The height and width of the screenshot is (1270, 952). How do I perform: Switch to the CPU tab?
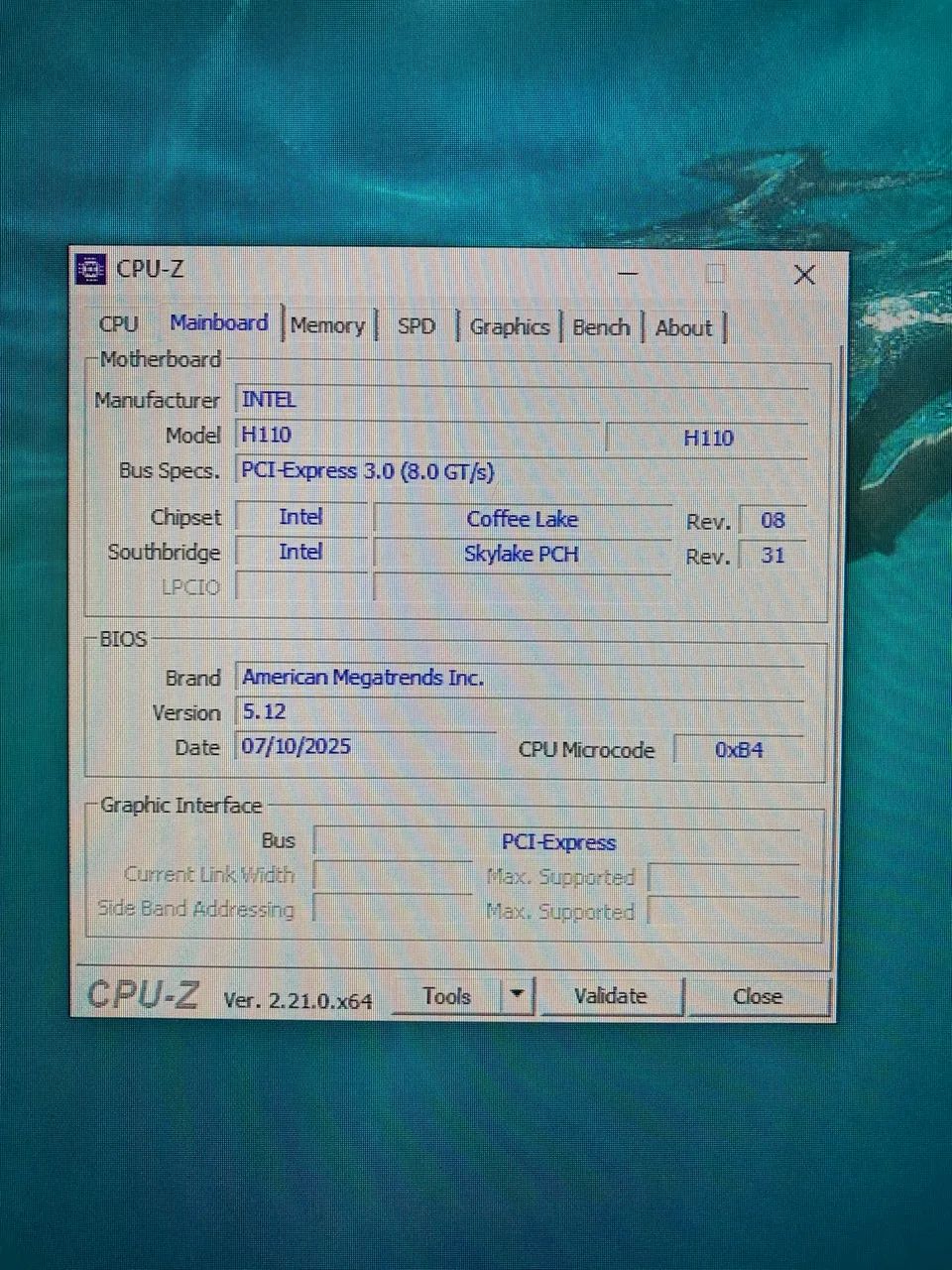pos(118,323)
